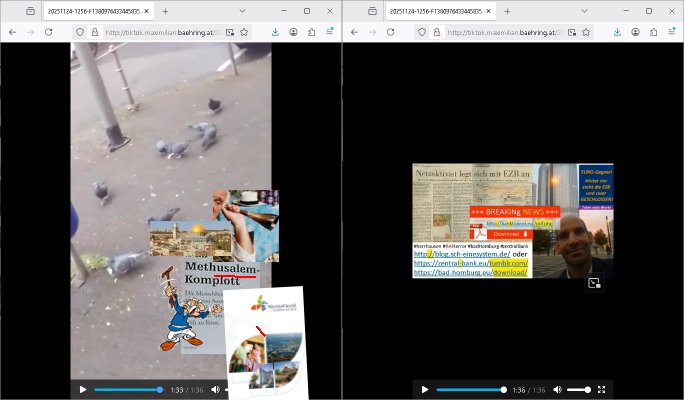Play the pigeon video in the left window
The width and height of the screenshot is (684, 400).
coord(83,389)
